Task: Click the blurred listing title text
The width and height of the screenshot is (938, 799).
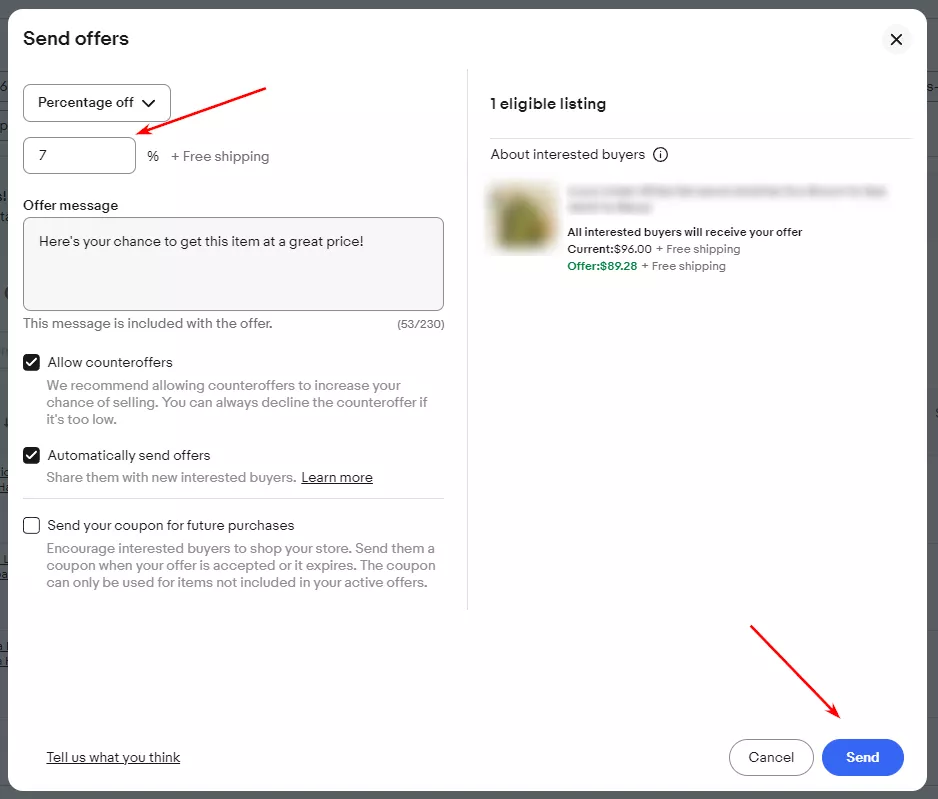Action: (726, 199)
